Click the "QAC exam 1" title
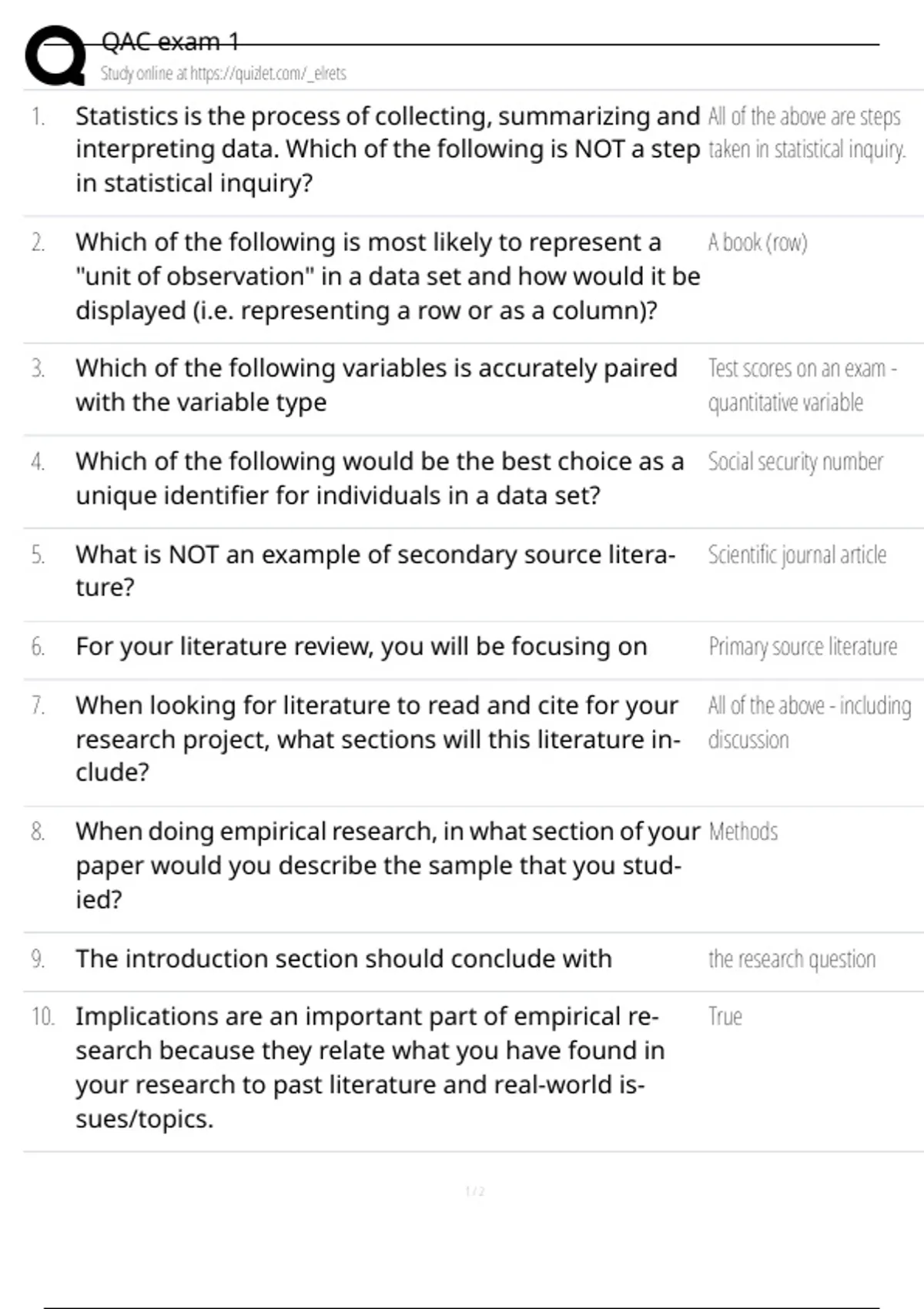 170,42
